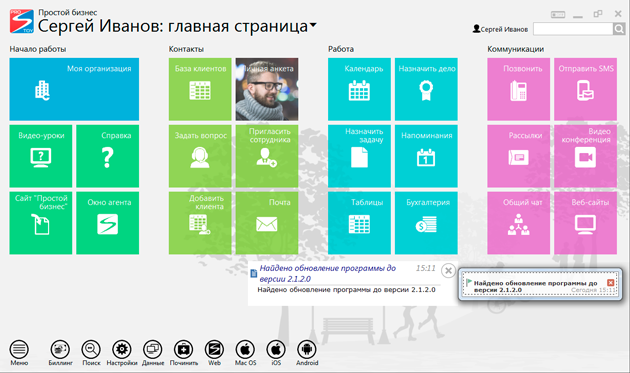The height and width of the screenshot is (373, 630).
Task: Click in the top search field
Action: (573, 29)
